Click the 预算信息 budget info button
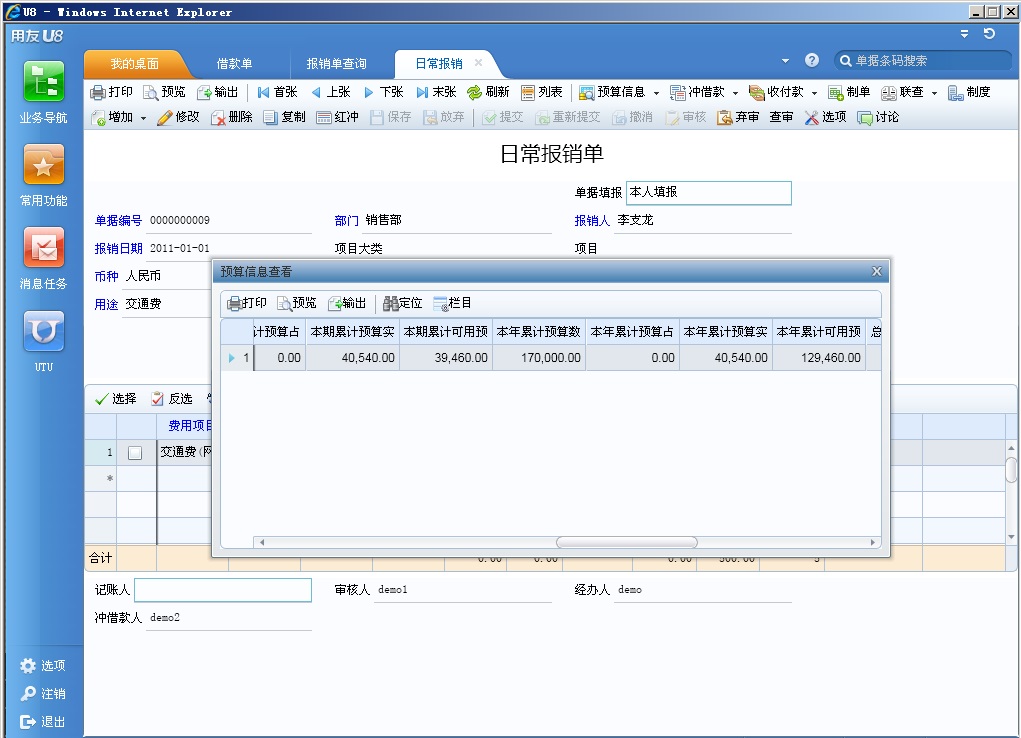 click(x=612, y=92)
